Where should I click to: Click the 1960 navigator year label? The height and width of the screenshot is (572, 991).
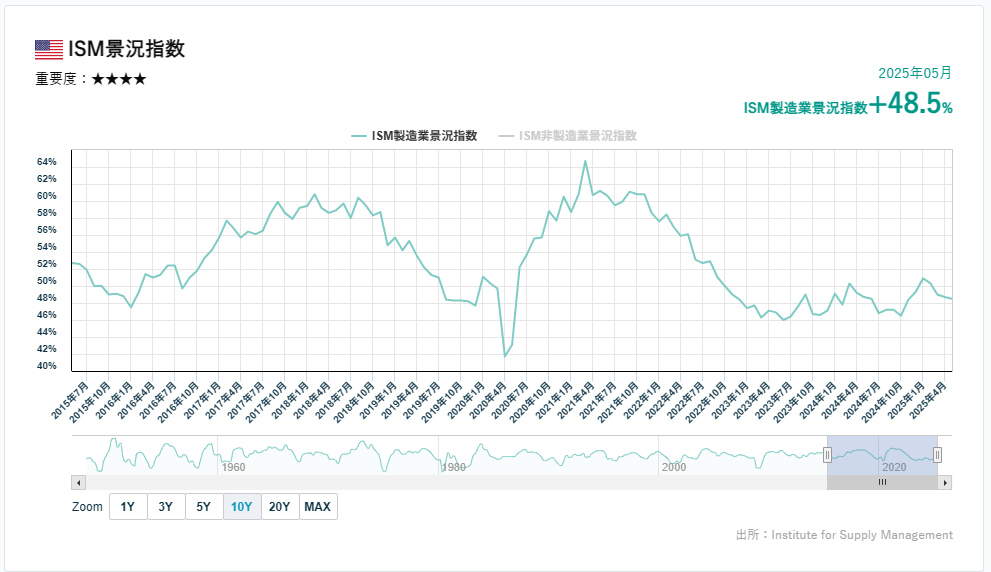click(x=233, y=467)
